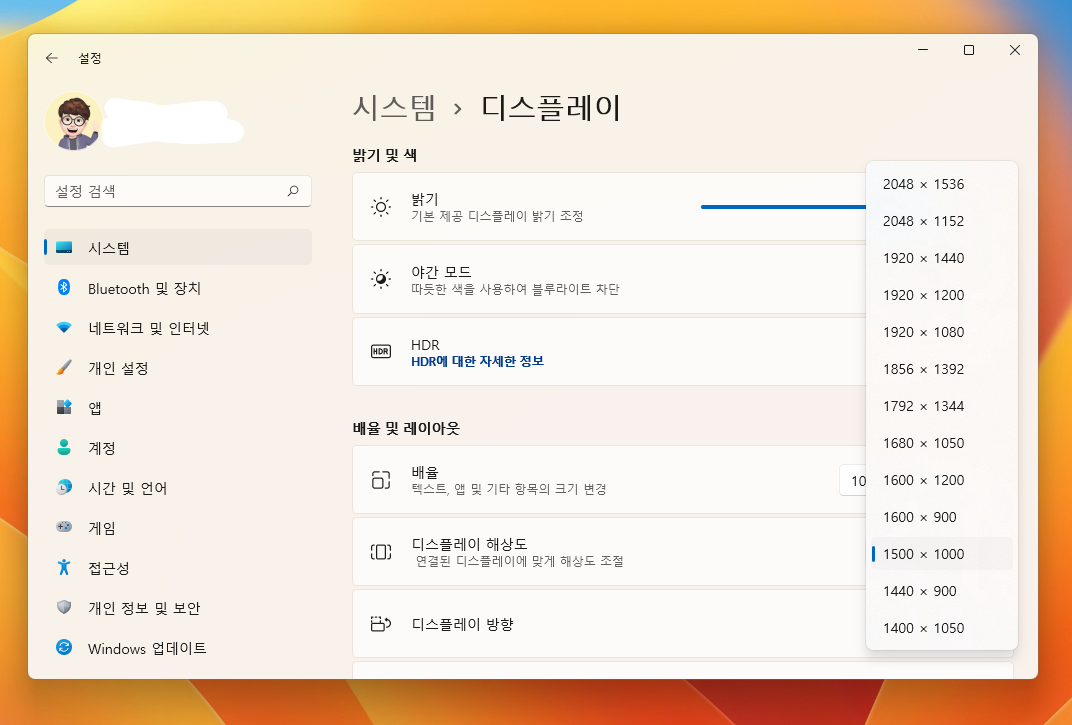This screenshot has width=1072, height=725.
Task: Choose the selected 1500 × 1000 entry
Action: 941,553
